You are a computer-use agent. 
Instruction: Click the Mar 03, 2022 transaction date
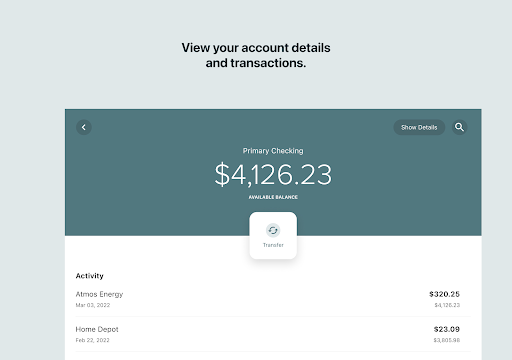[x=93, y=305]
